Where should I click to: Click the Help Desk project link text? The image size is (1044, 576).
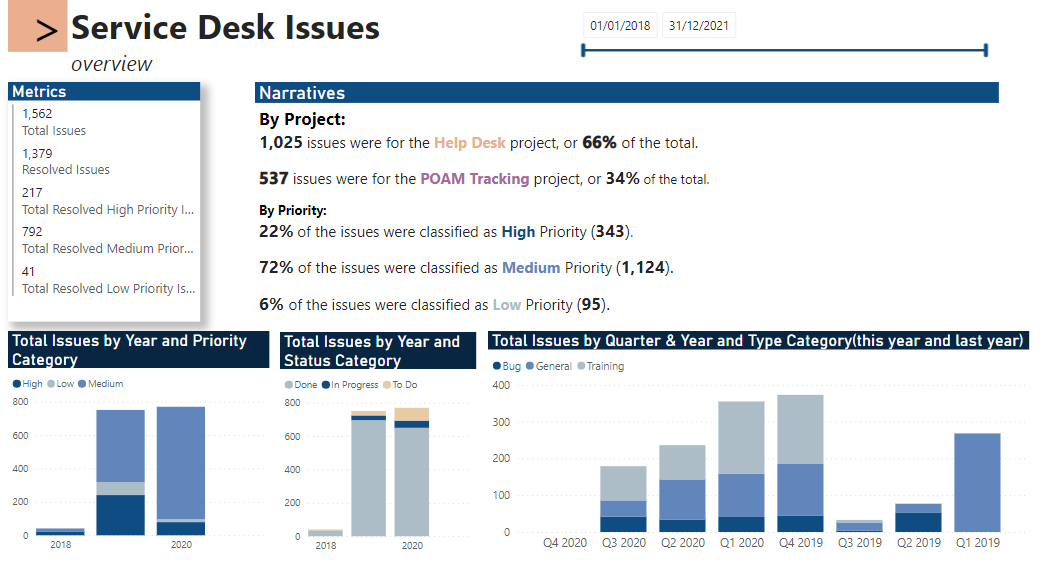tap(469, 143)
